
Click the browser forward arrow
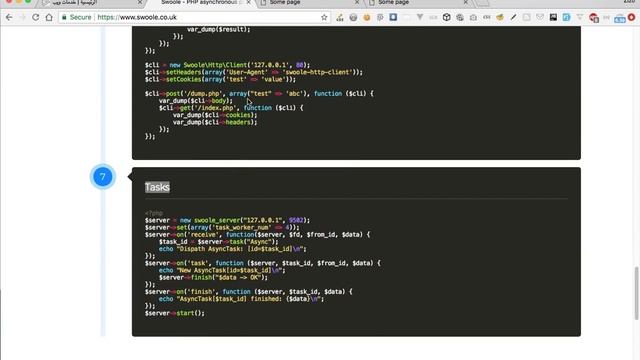[22, 18]
